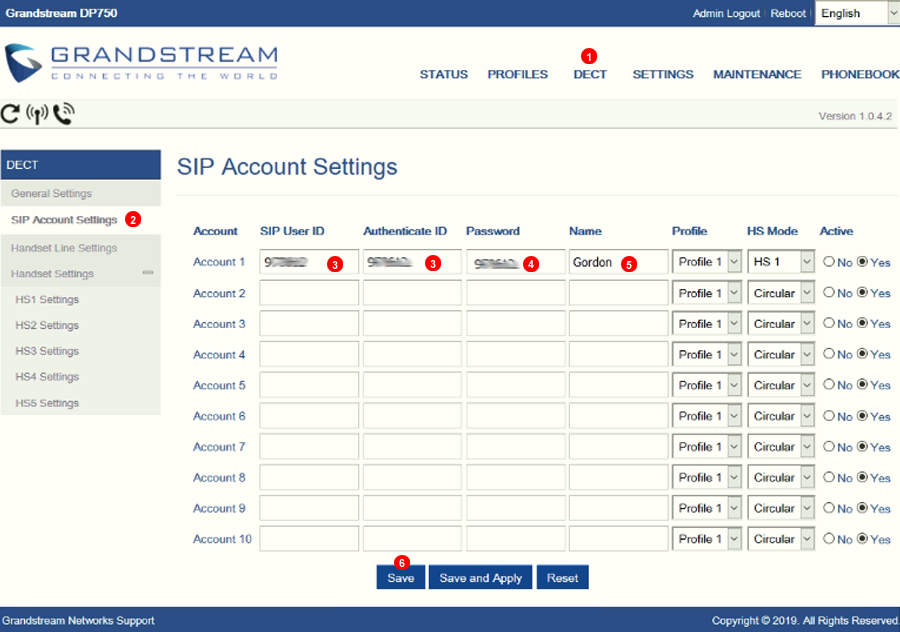The height and width of the screenshot is (632, 900).
Task: Open the STATUS menu
Action: click(x=443, y=74)
